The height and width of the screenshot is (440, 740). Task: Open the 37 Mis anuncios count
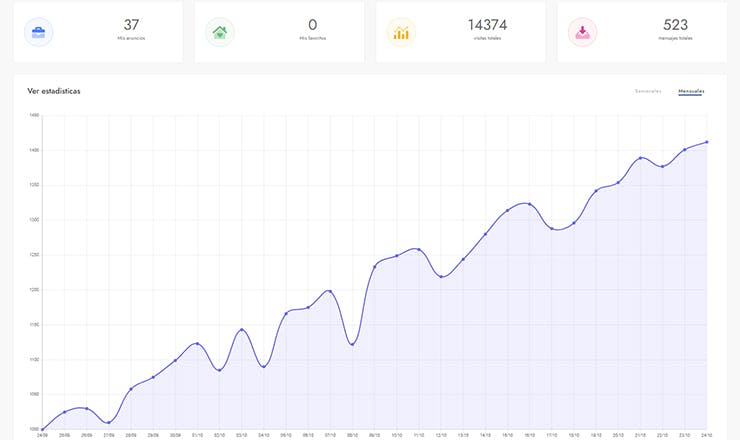click(x=131, y=25)
